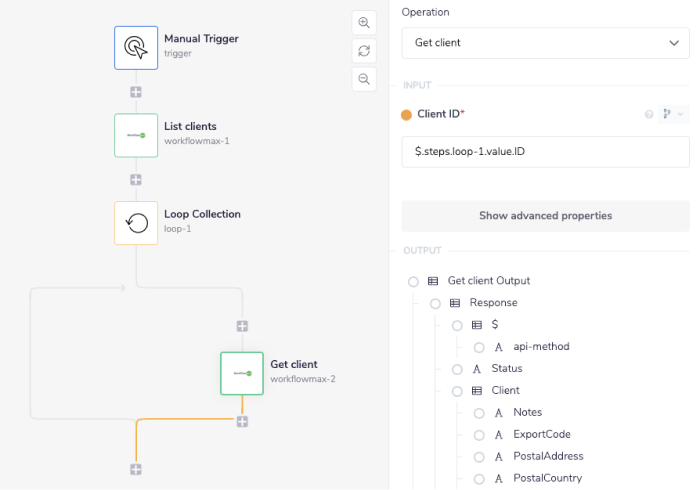This screenshot has height=490, width=700.
Task: Open the Loop Collection loop-1 node
Action: (135, 222)
